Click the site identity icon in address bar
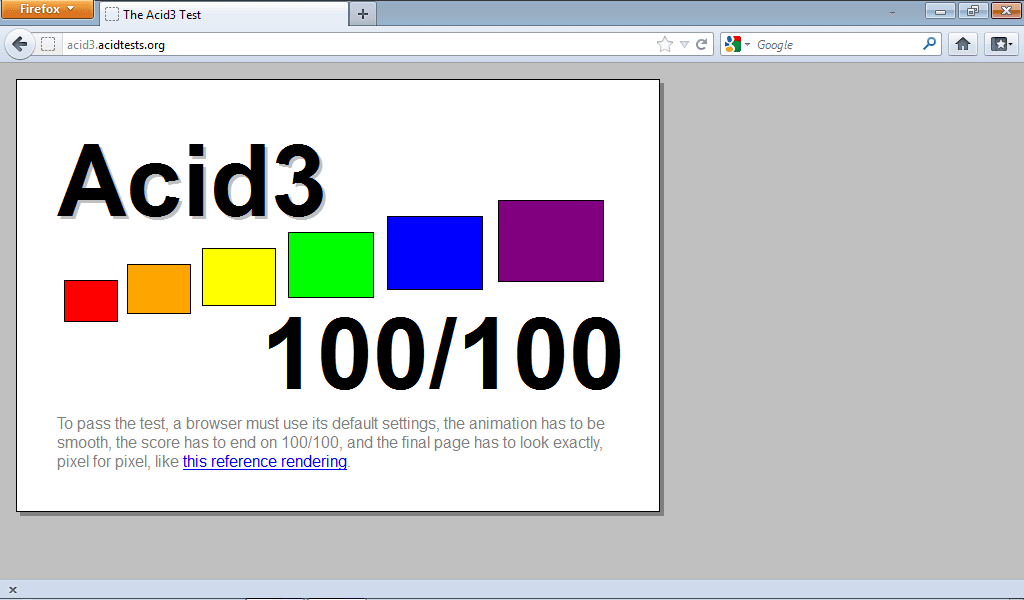Viewport: 1024px width, 600px height. (48, 44)
